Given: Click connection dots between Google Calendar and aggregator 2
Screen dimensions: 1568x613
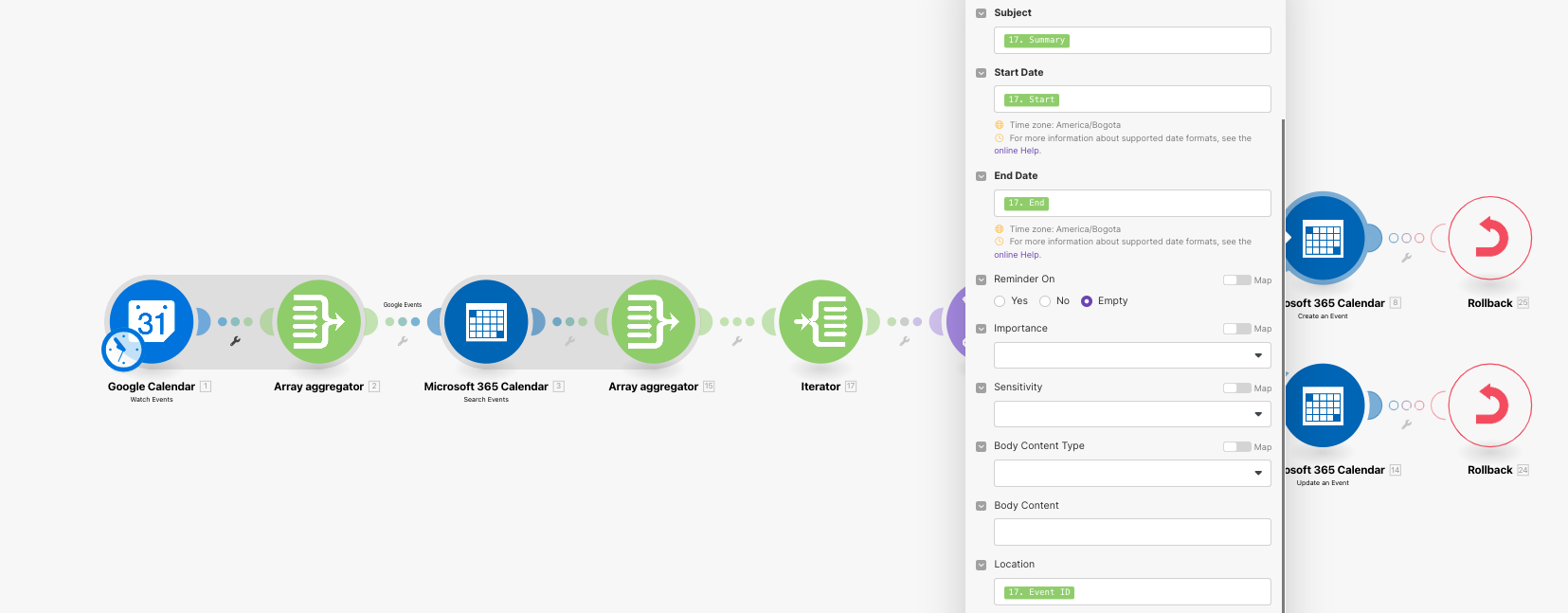Looking at the screenshot, I should point(235,321).
